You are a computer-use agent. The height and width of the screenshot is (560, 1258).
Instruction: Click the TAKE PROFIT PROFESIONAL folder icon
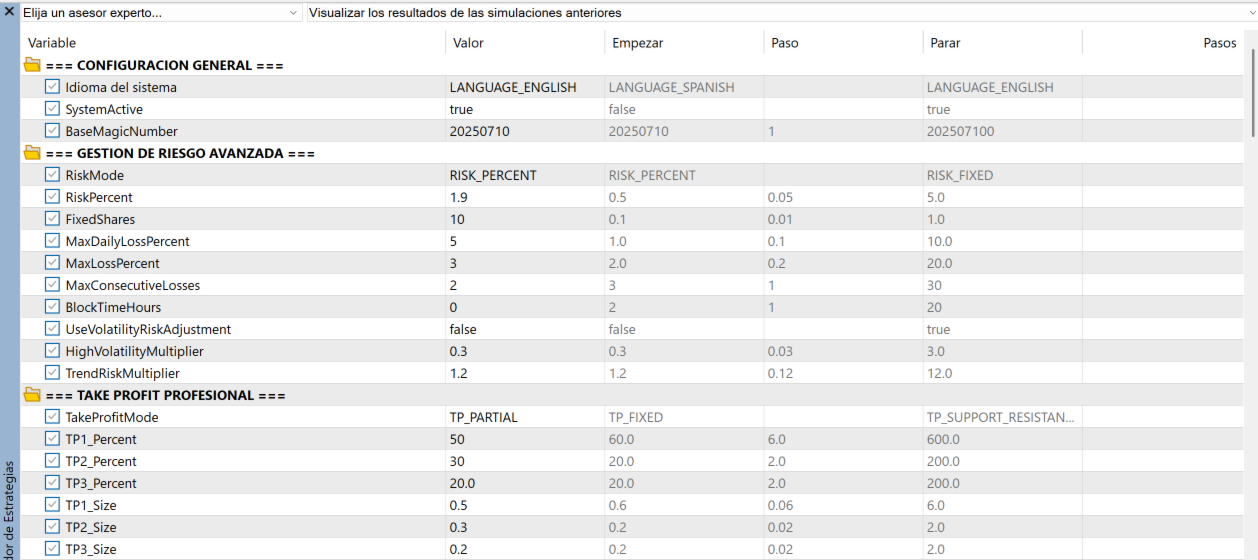[x=31, y=396]
